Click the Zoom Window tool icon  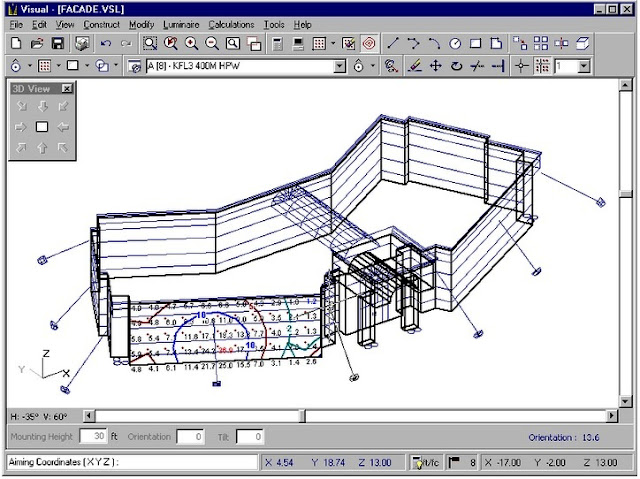(150, 43)
